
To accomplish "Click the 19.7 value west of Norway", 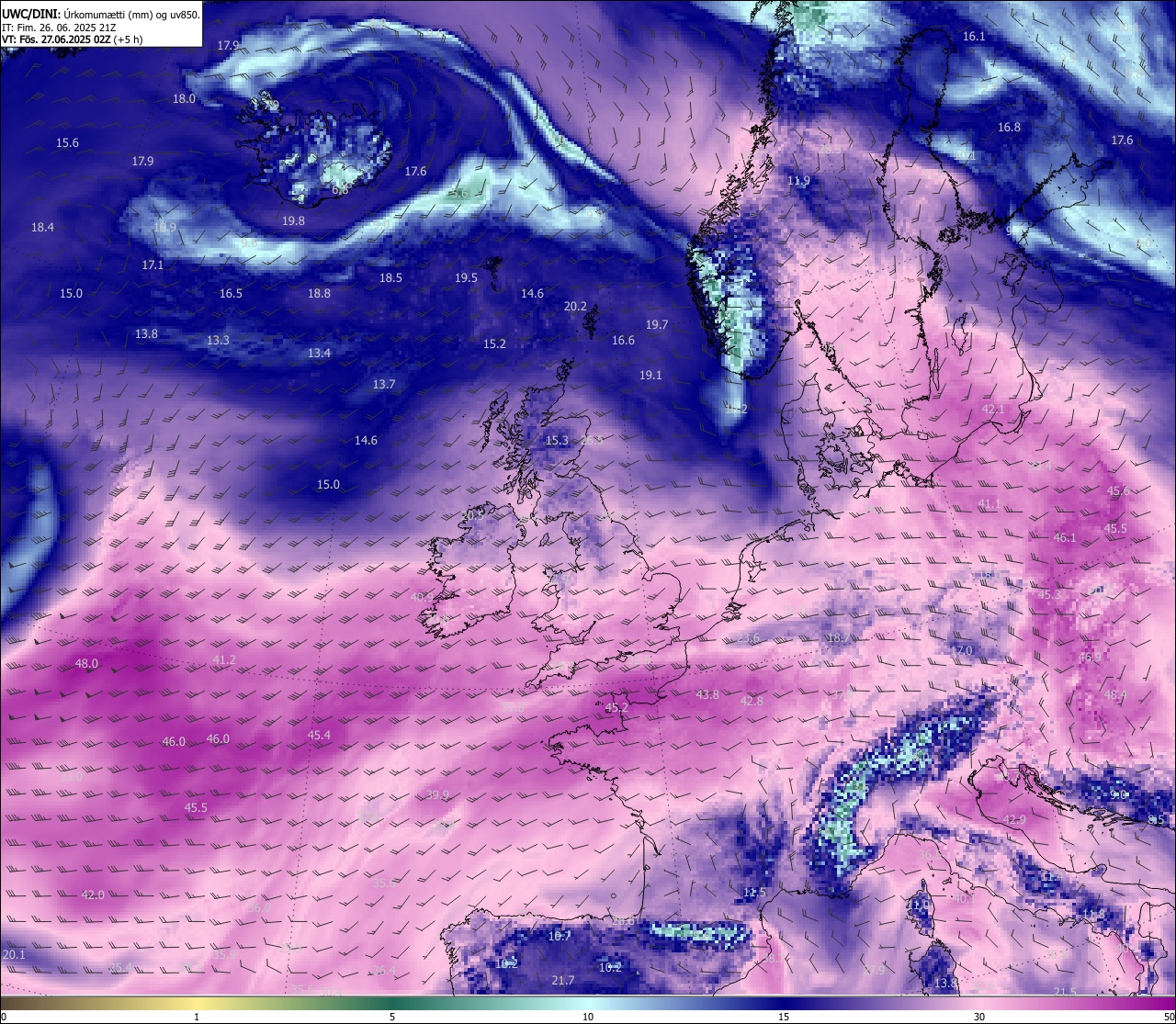I will tap(657, 324).
